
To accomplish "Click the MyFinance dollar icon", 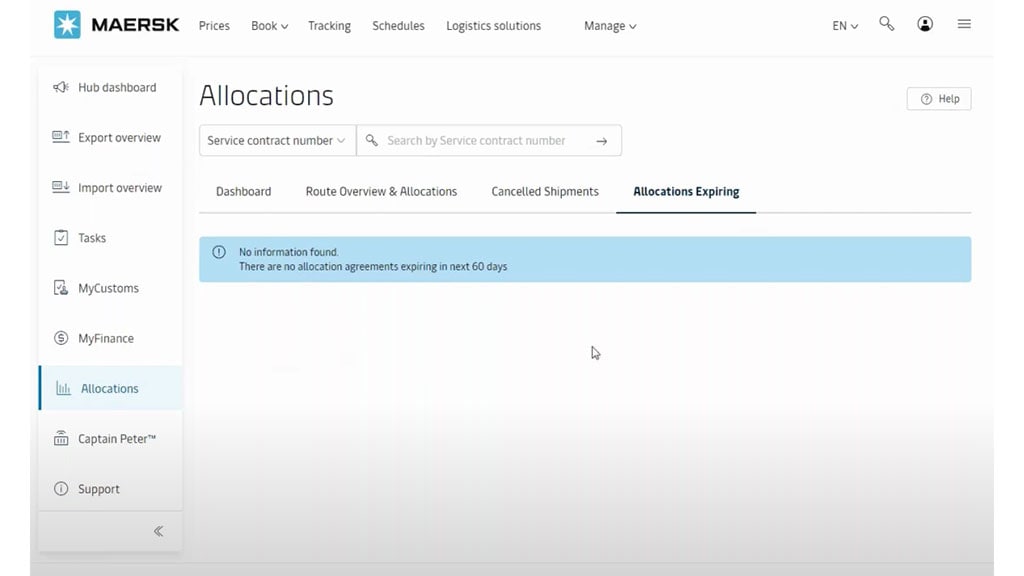I will (61, 338).
